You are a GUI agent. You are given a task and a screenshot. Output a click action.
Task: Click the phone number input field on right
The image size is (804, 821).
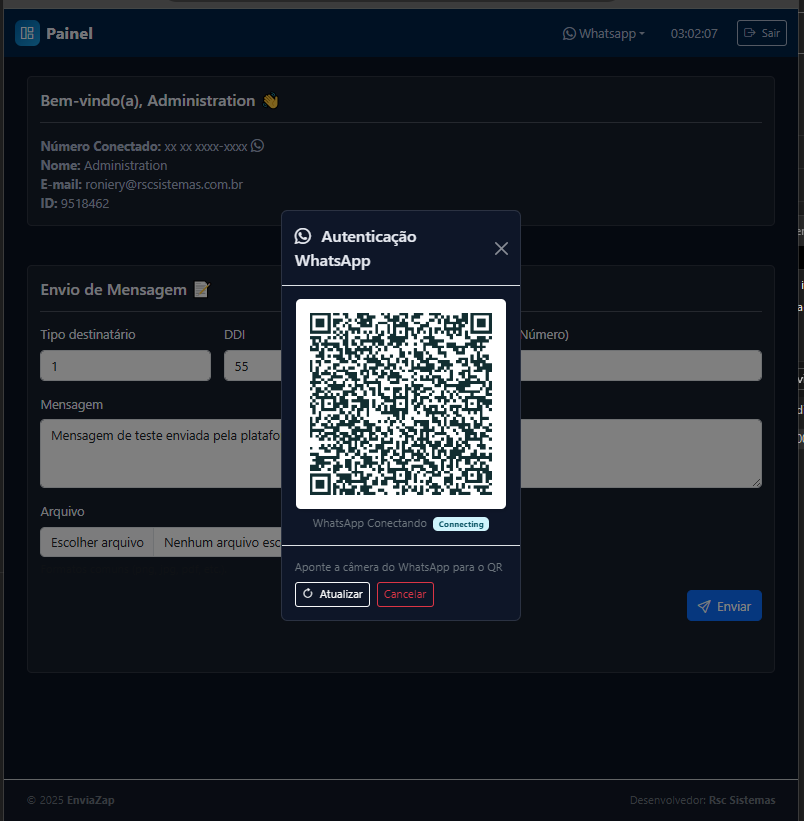pyautogui.click(x=640, y=366)
